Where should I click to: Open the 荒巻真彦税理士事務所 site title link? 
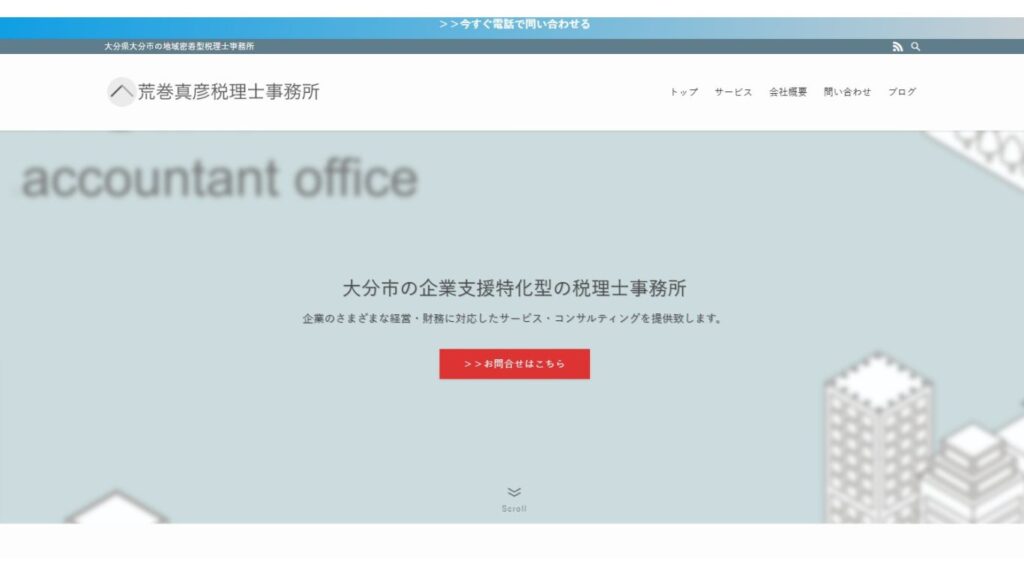point(228,92)
